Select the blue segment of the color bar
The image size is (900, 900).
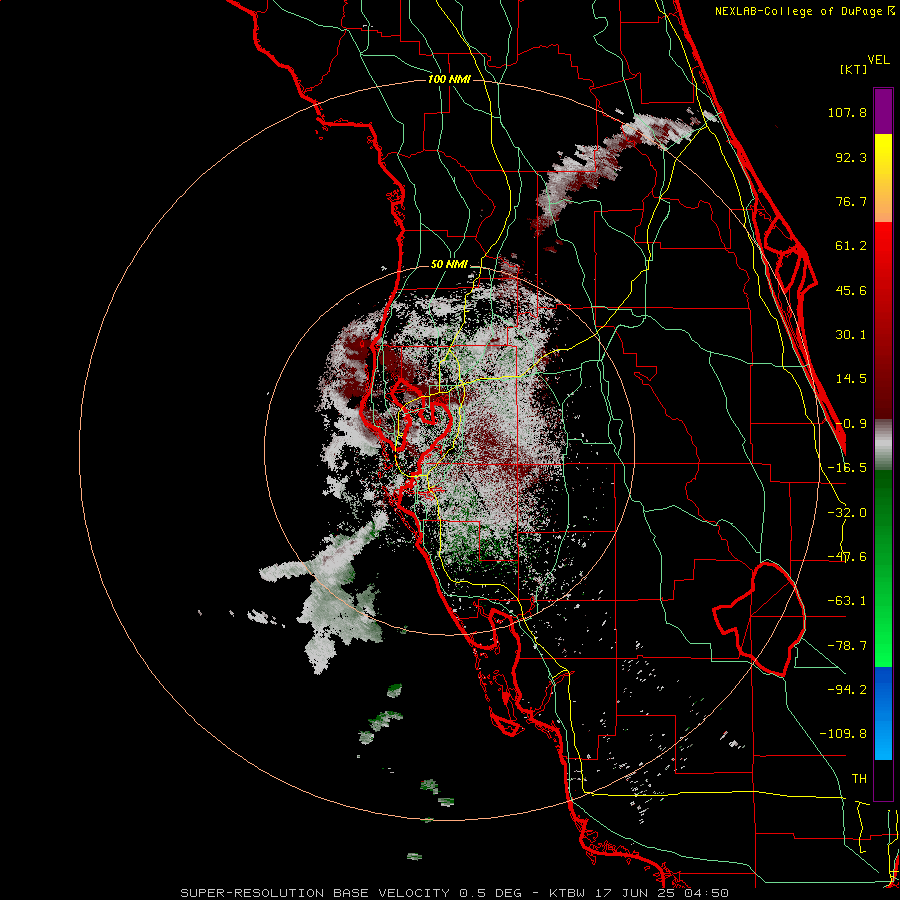tap(883, 713)
